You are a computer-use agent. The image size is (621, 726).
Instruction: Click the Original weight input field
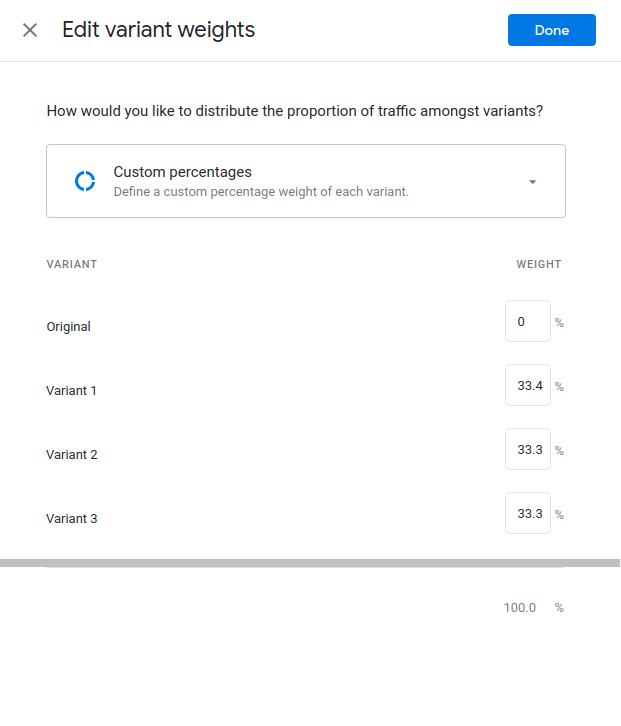(527, 322)
